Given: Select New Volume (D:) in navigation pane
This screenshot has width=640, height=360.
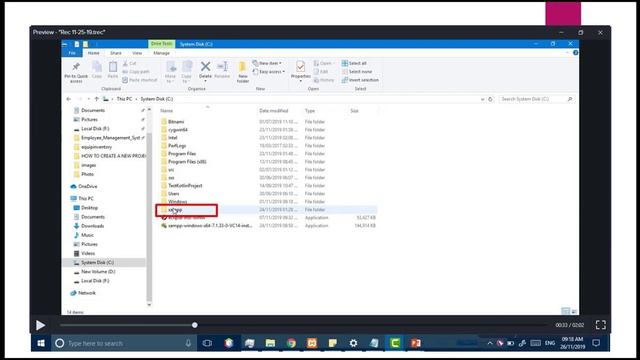Looking at the screenshot, I should 98,271.
